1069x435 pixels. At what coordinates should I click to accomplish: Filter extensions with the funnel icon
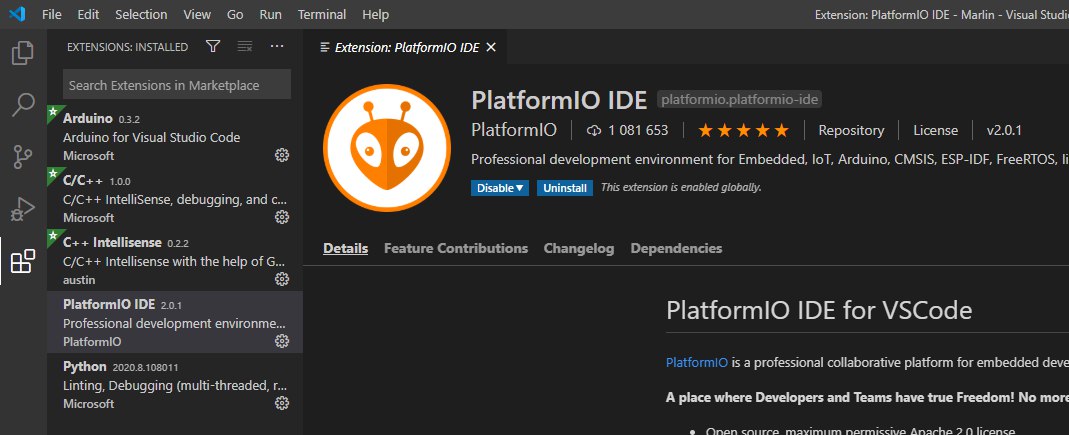(213, 46)
